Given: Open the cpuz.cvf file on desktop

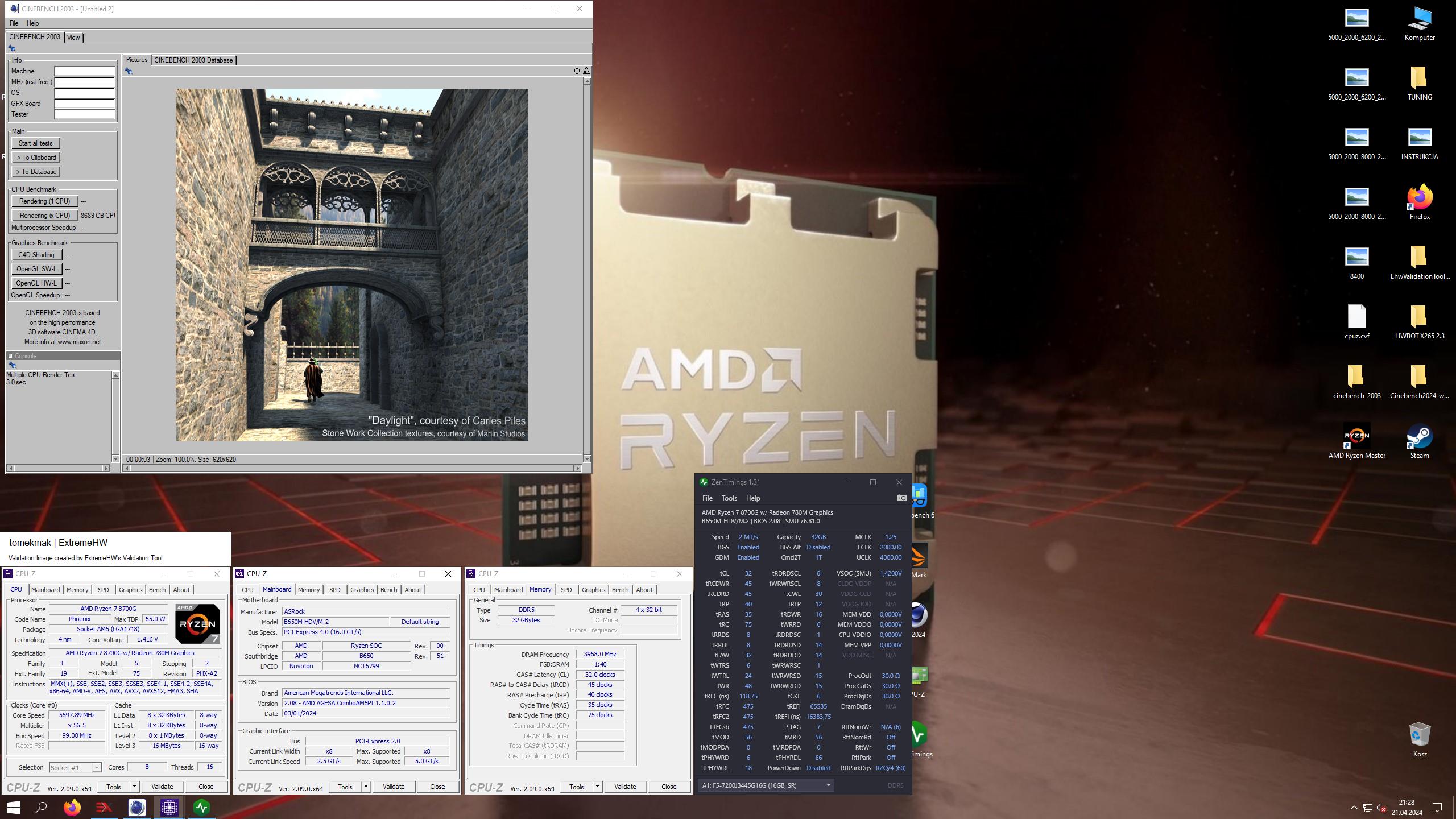Looking at the screenshot, I should coord(1356,322).
